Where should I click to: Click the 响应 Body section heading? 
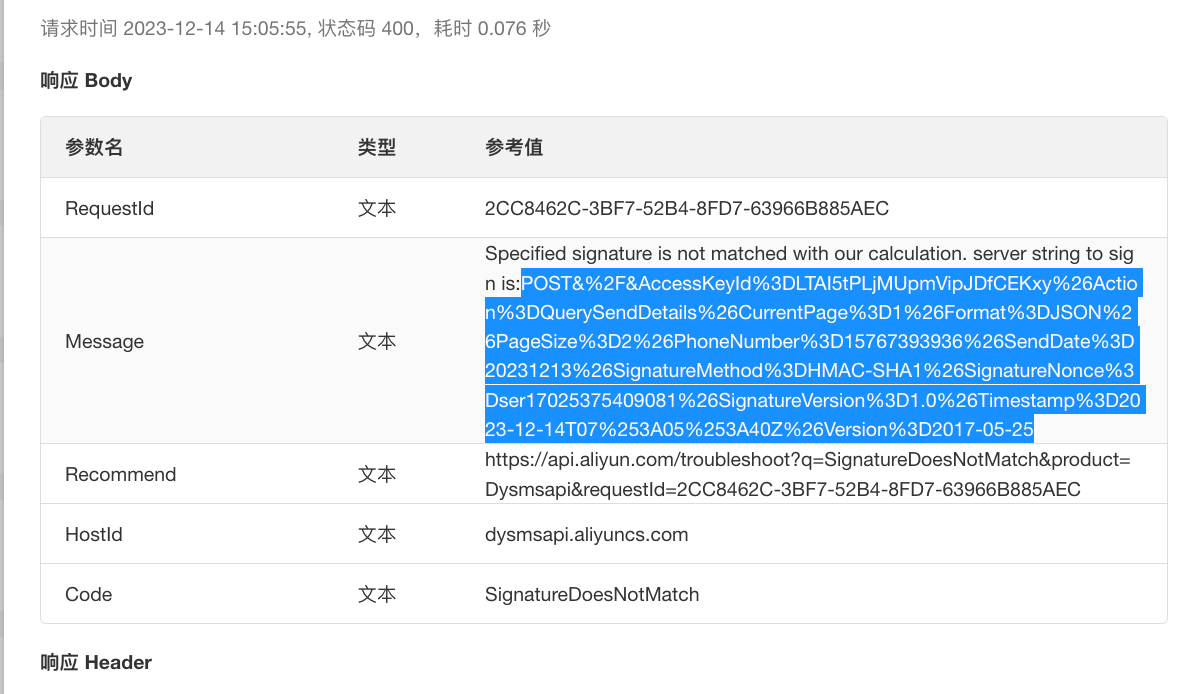click(86, 80)
